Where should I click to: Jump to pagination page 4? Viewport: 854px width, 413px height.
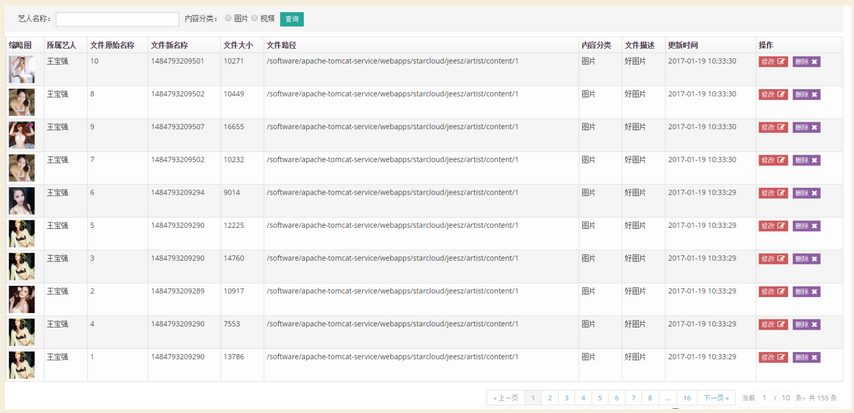(583, 398)
